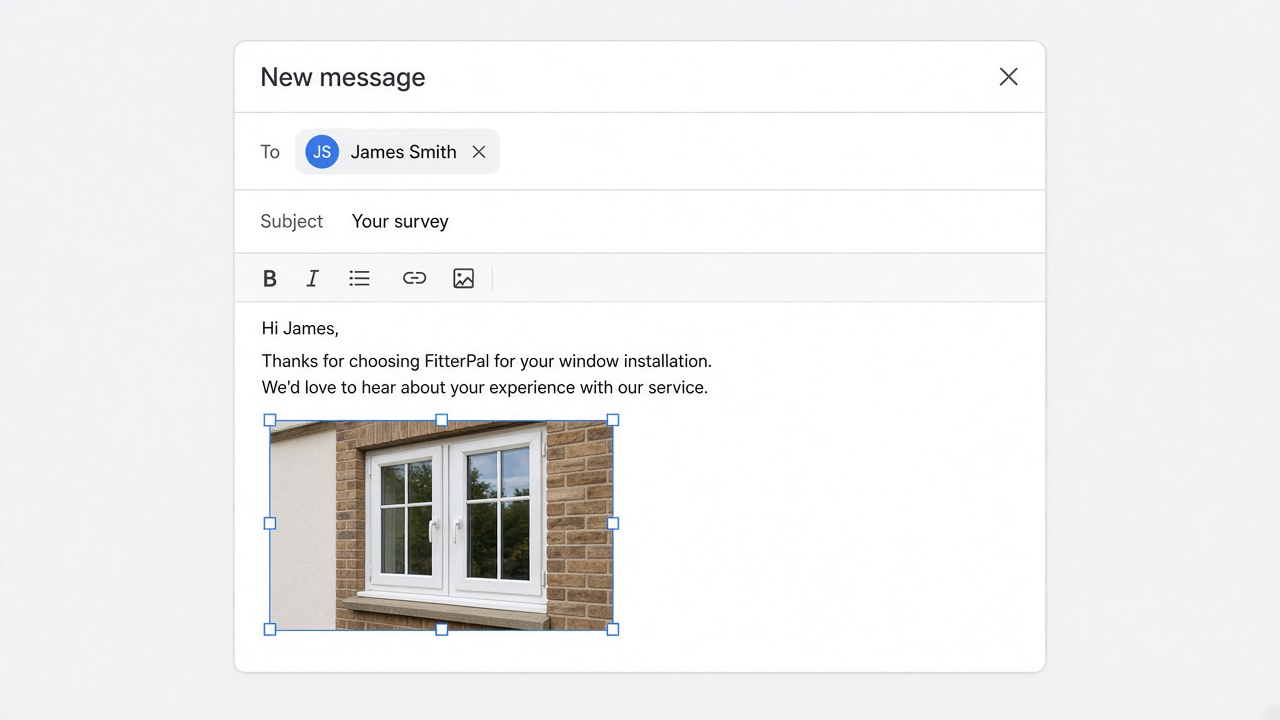The height and width of the screenshot is (720, 1280).
Task: Click the bottom-middle image resize handle
Action: coord(441,629)
